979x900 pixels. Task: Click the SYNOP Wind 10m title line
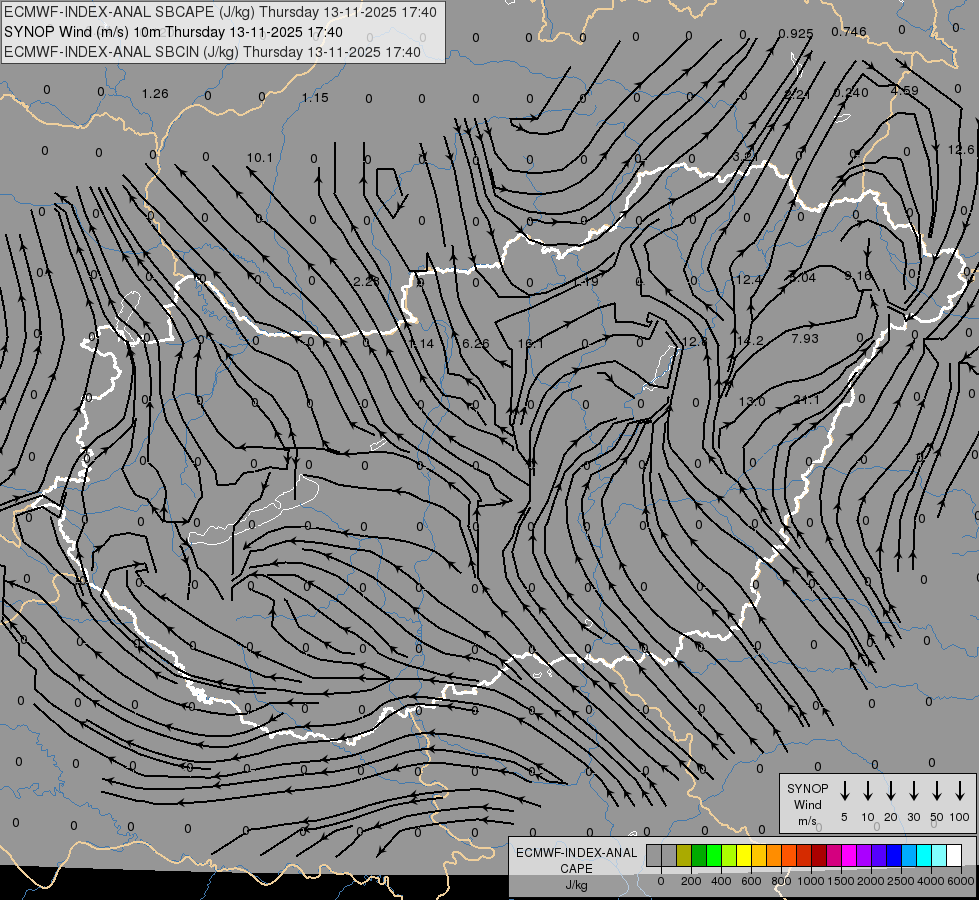[173, 32]
